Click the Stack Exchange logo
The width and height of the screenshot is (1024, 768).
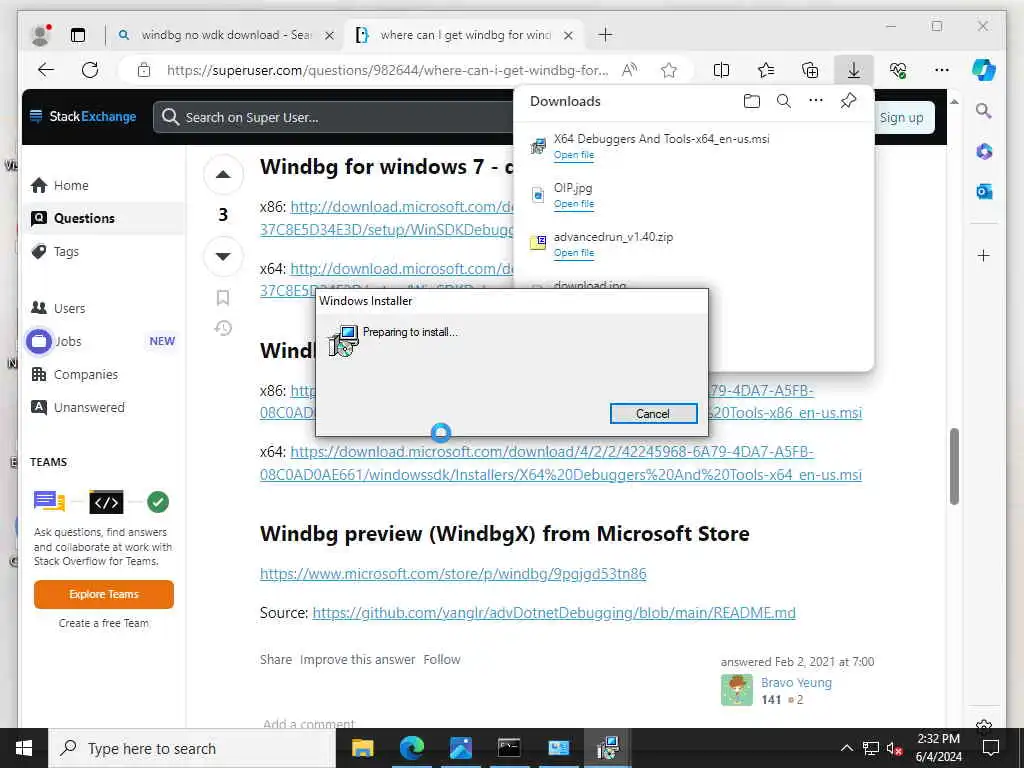[83, 116]
